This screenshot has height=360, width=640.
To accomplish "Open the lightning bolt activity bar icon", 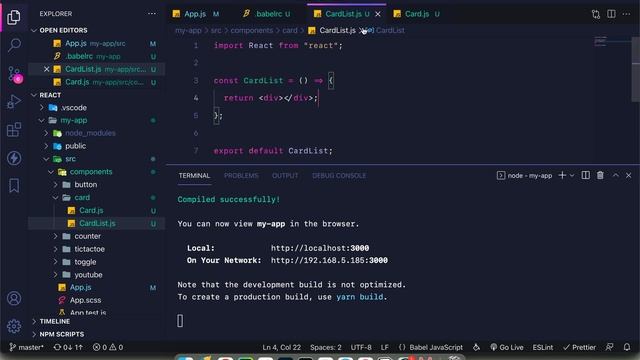I will point(14,158).
